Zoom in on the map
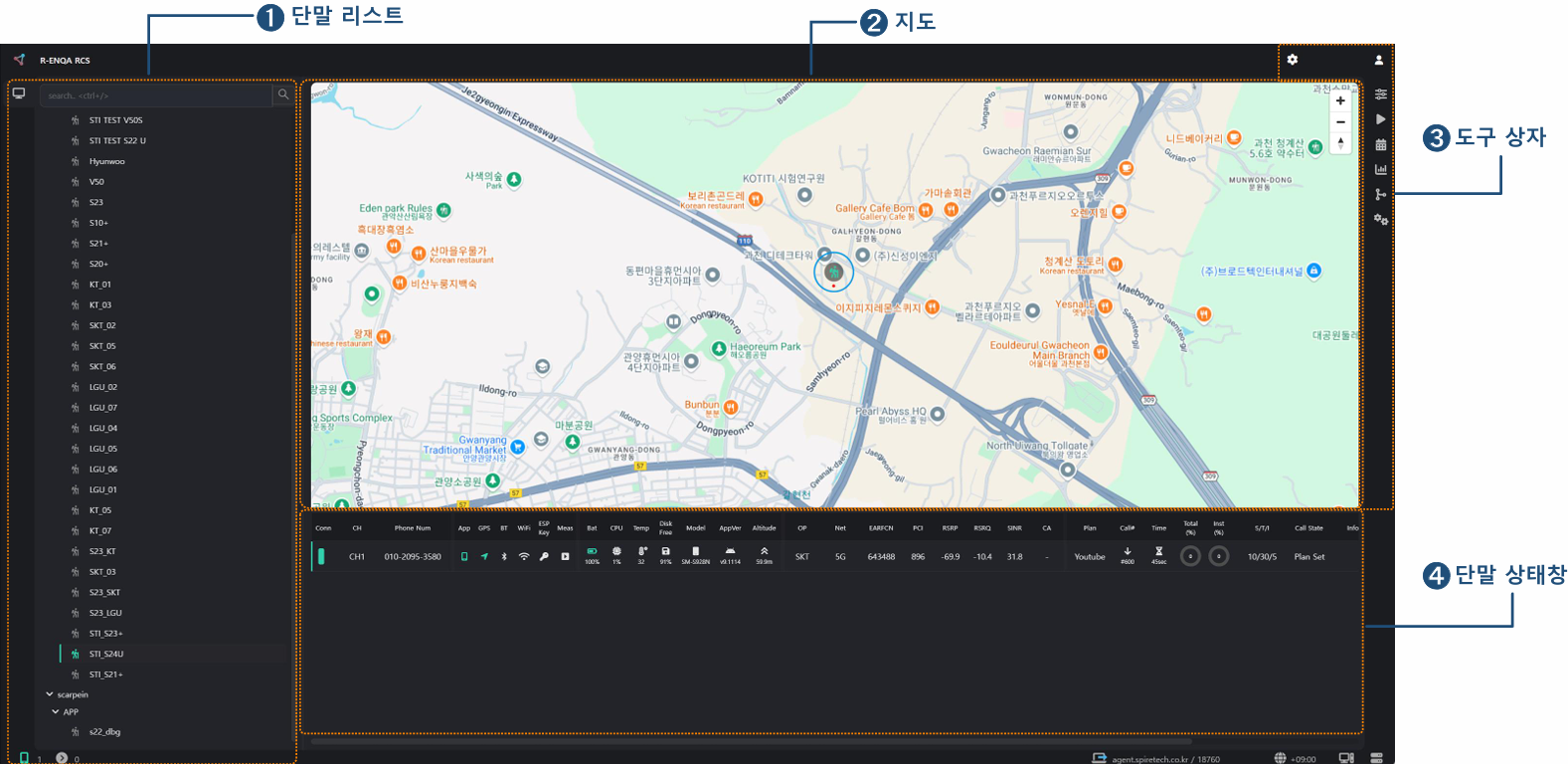This screenshot has height=764, width=1568. [x=1340, y=101]
